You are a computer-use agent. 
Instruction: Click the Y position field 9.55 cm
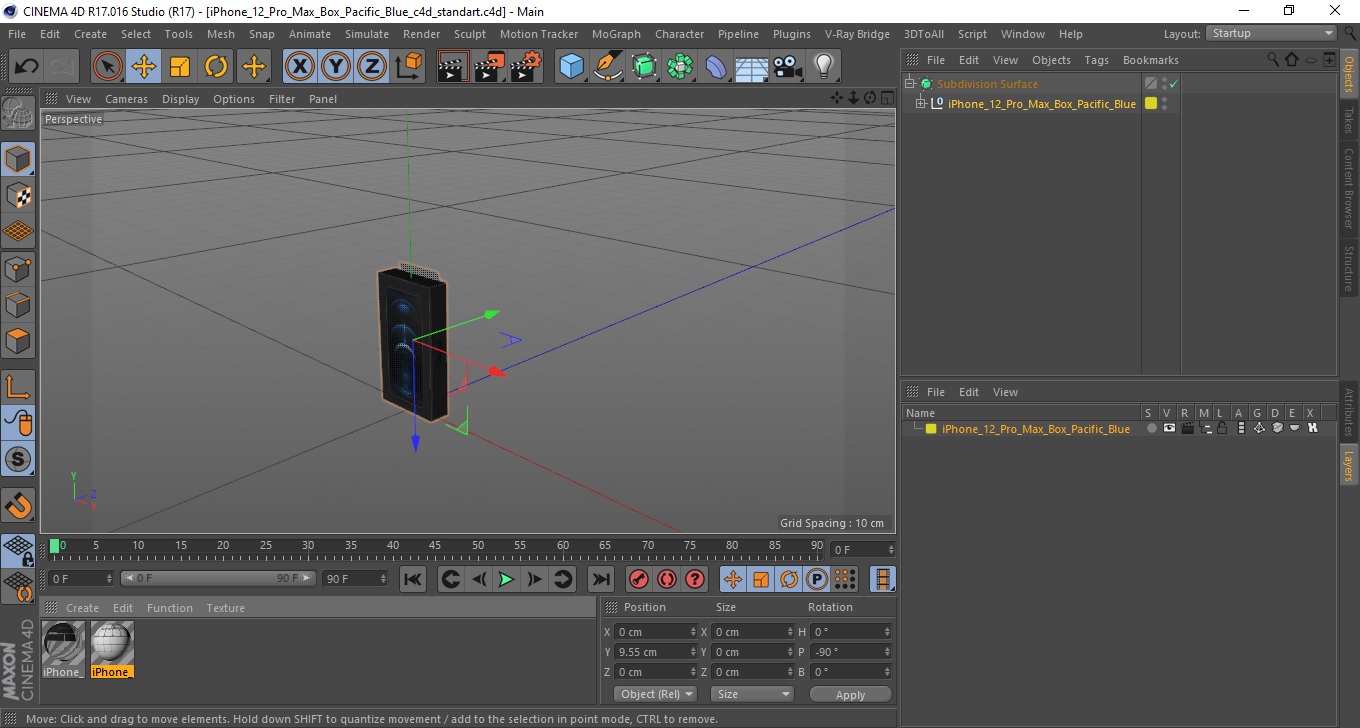(x=656, y=652)
